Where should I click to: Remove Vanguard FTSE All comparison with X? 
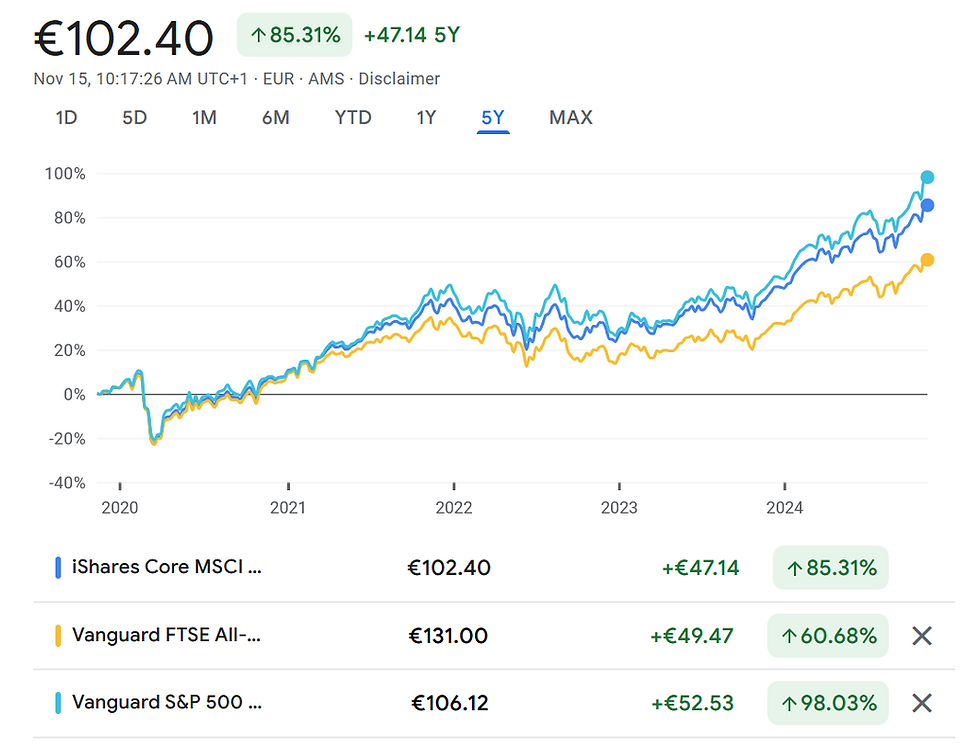click(922, 636)
